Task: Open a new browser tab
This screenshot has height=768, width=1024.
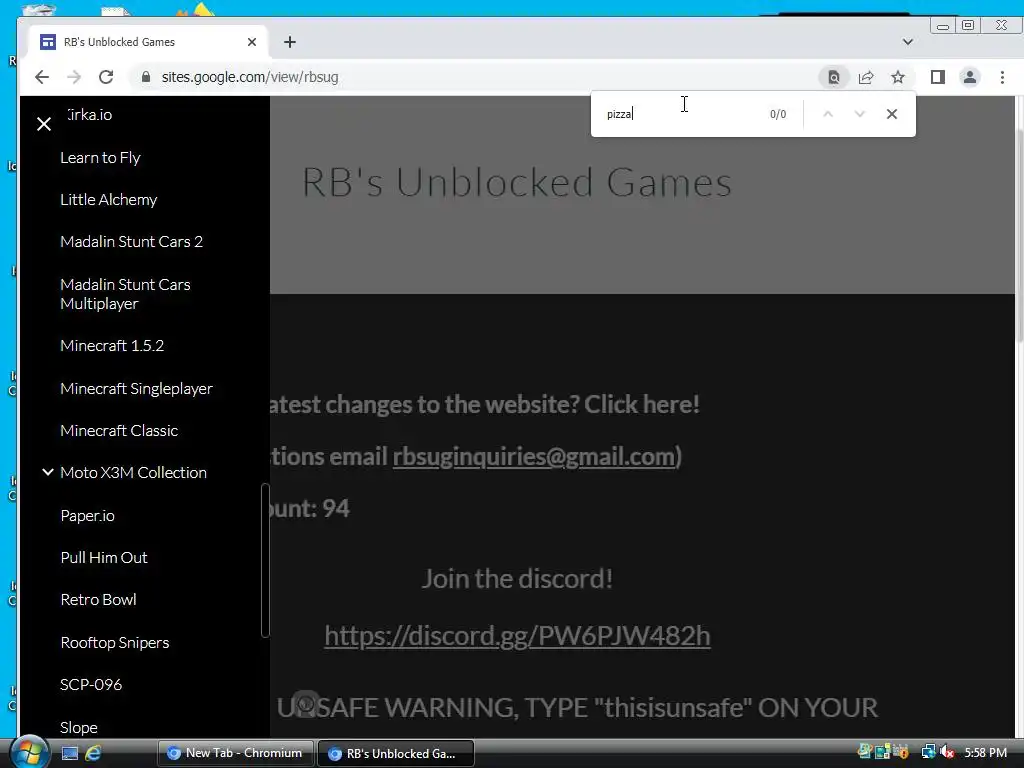Action: point(290,42)
